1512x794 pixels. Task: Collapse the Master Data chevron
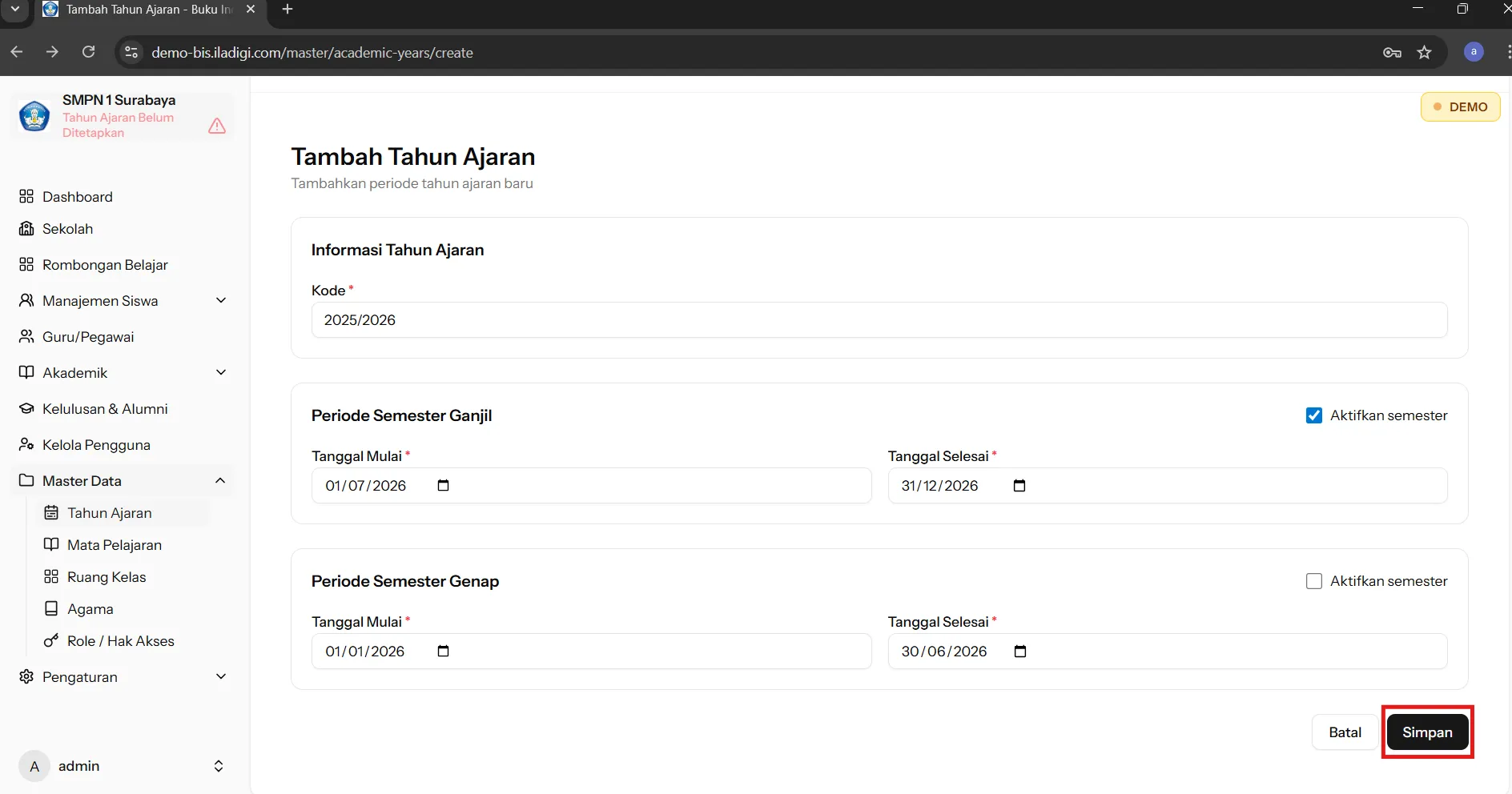click(220, 480)
